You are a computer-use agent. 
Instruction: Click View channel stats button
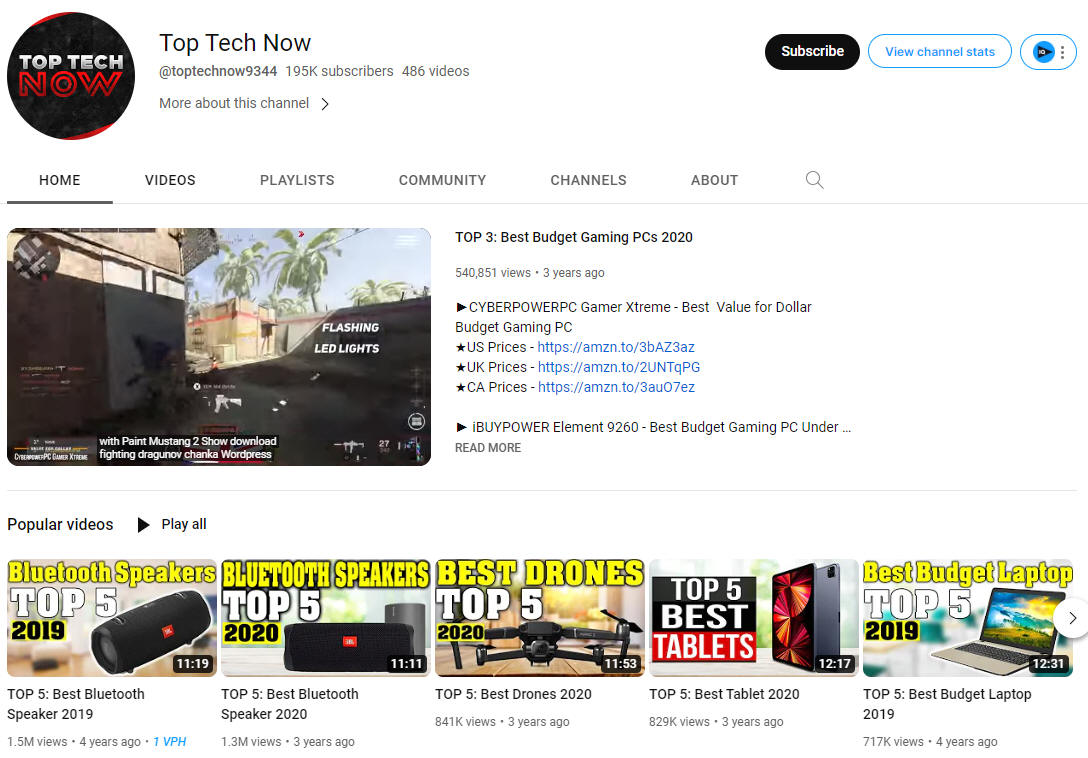point(940,51)
